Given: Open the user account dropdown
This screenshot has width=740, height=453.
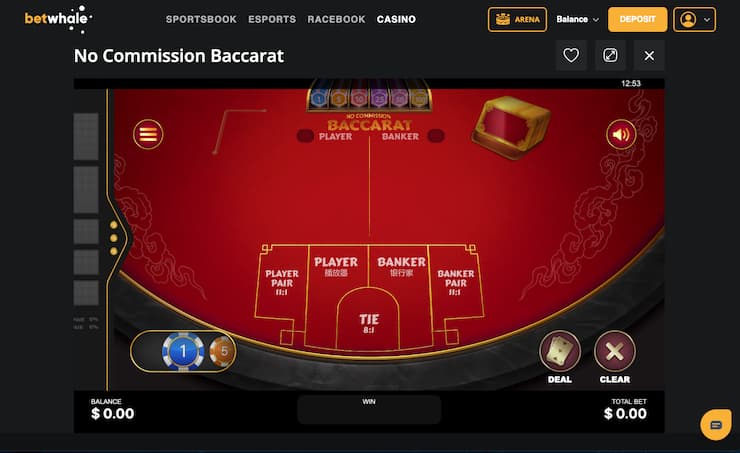Looking at the screenshot, I should [694, 19].
